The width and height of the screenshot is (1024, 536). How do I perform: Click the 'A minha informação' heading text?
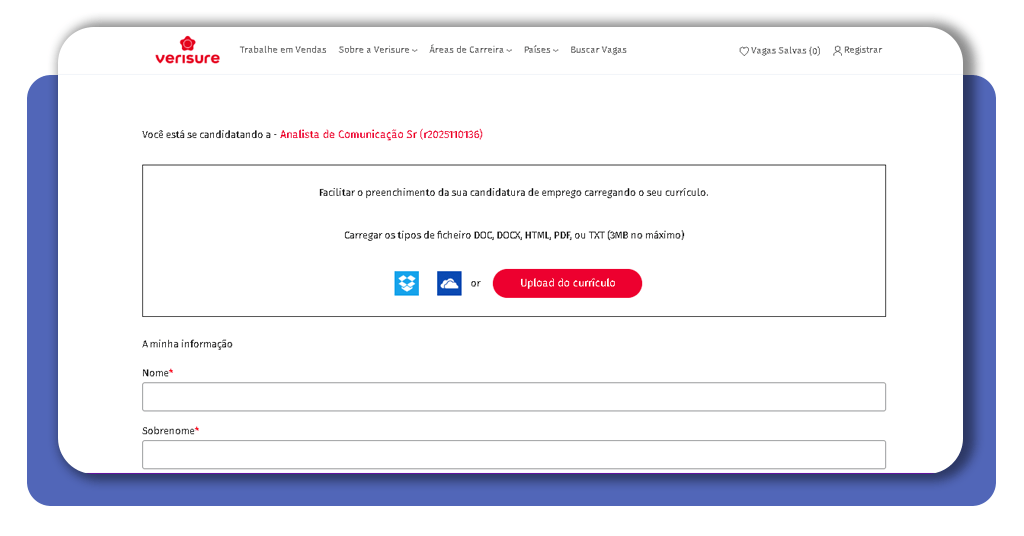point(187,344)
